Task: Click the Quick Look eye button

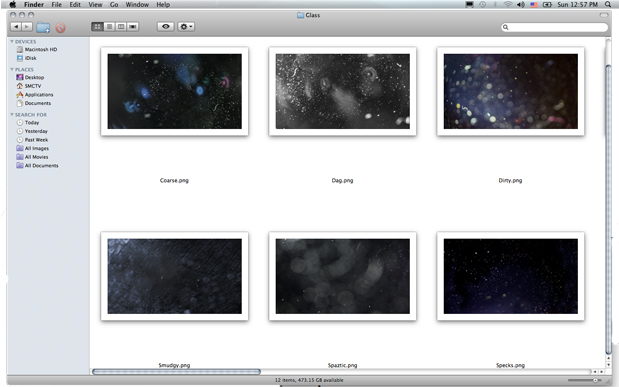Action: pyautogui.click(x=166, y=27)
